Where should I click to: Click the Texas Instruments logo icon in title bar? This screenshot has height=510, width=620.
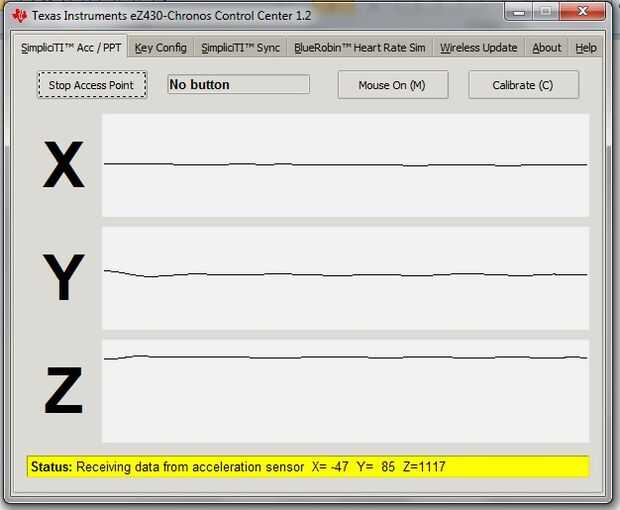pyautogui.click(x=20, y=15)
